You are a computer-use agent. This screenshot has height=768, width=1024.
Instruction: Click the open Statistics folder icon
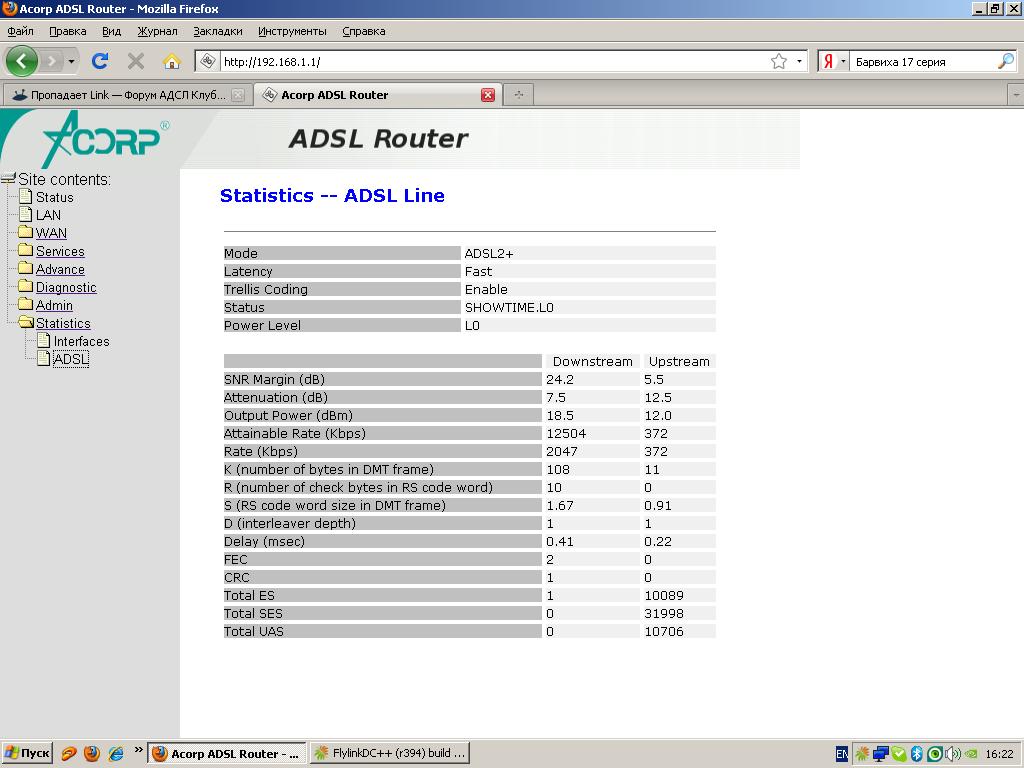point(26,322)
